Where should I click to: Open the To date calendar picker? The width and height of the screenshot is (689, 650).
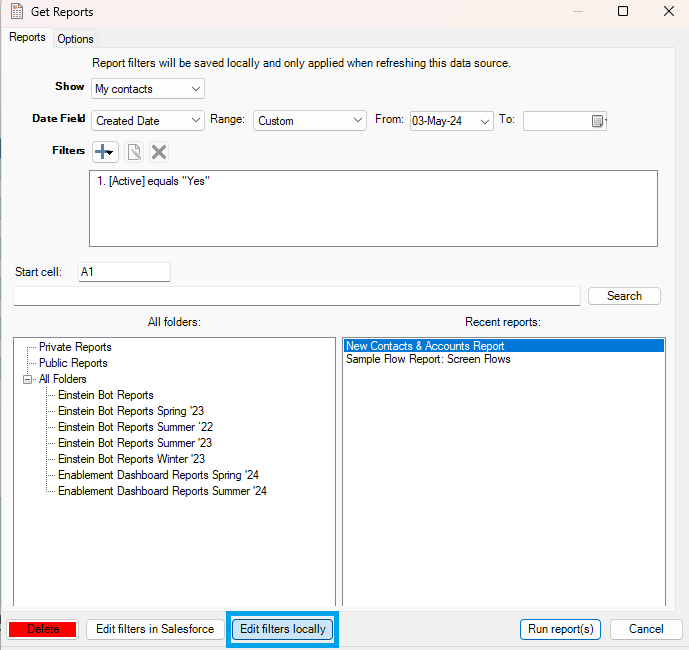coord(597,121)
